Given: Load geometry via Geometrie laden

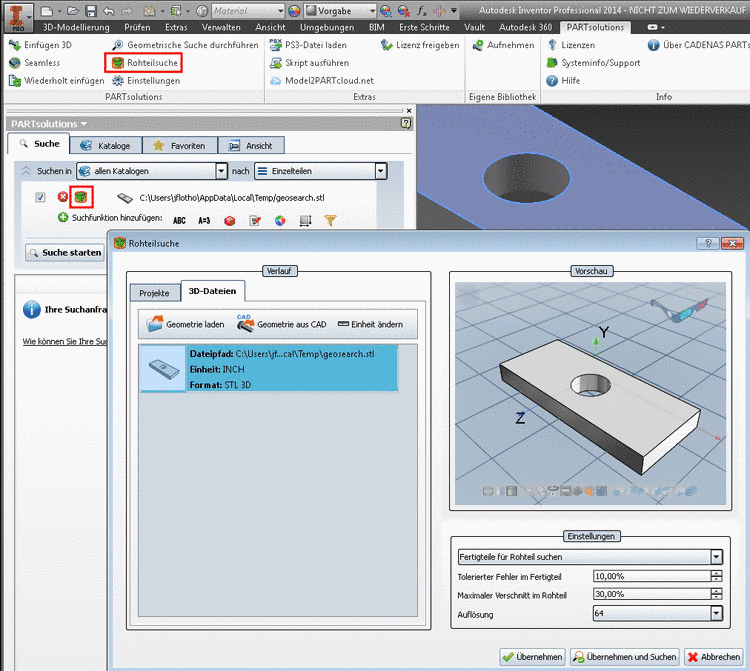Looking at the screenshot, I should pos(186,325).
